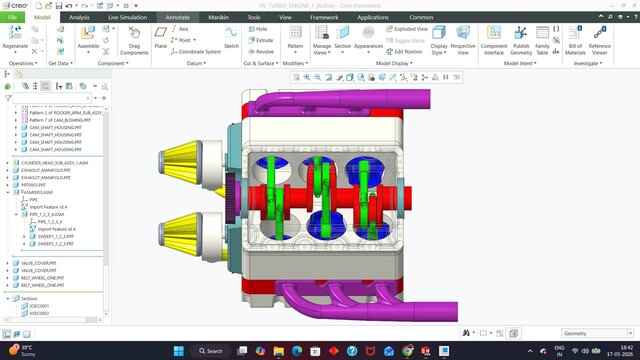Image resolution: width=640 pixels, height=360 pixels.
Task: Click the Save icon in quick access toolbar
Action: pyautogui.click(x=59, y=6)
